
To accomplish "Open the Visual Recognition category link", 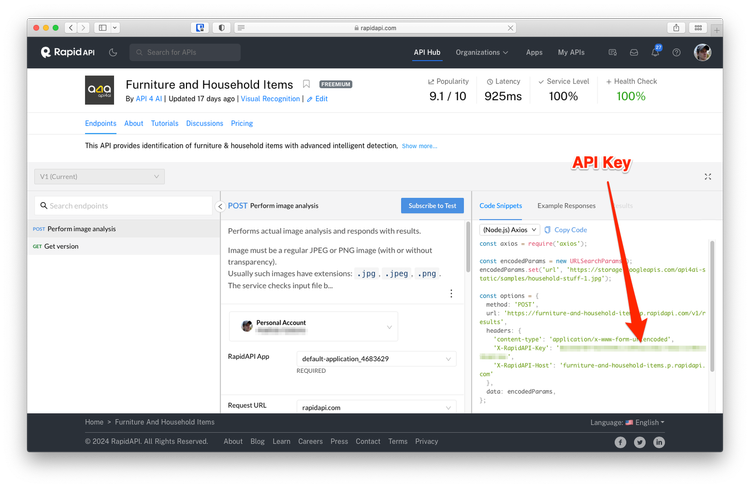I will coord(270,99).
